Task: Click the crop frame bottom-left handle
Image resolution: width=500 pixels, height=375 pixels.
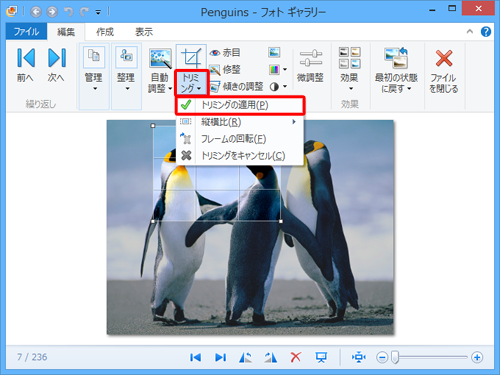Action: [x=153, y=221]
